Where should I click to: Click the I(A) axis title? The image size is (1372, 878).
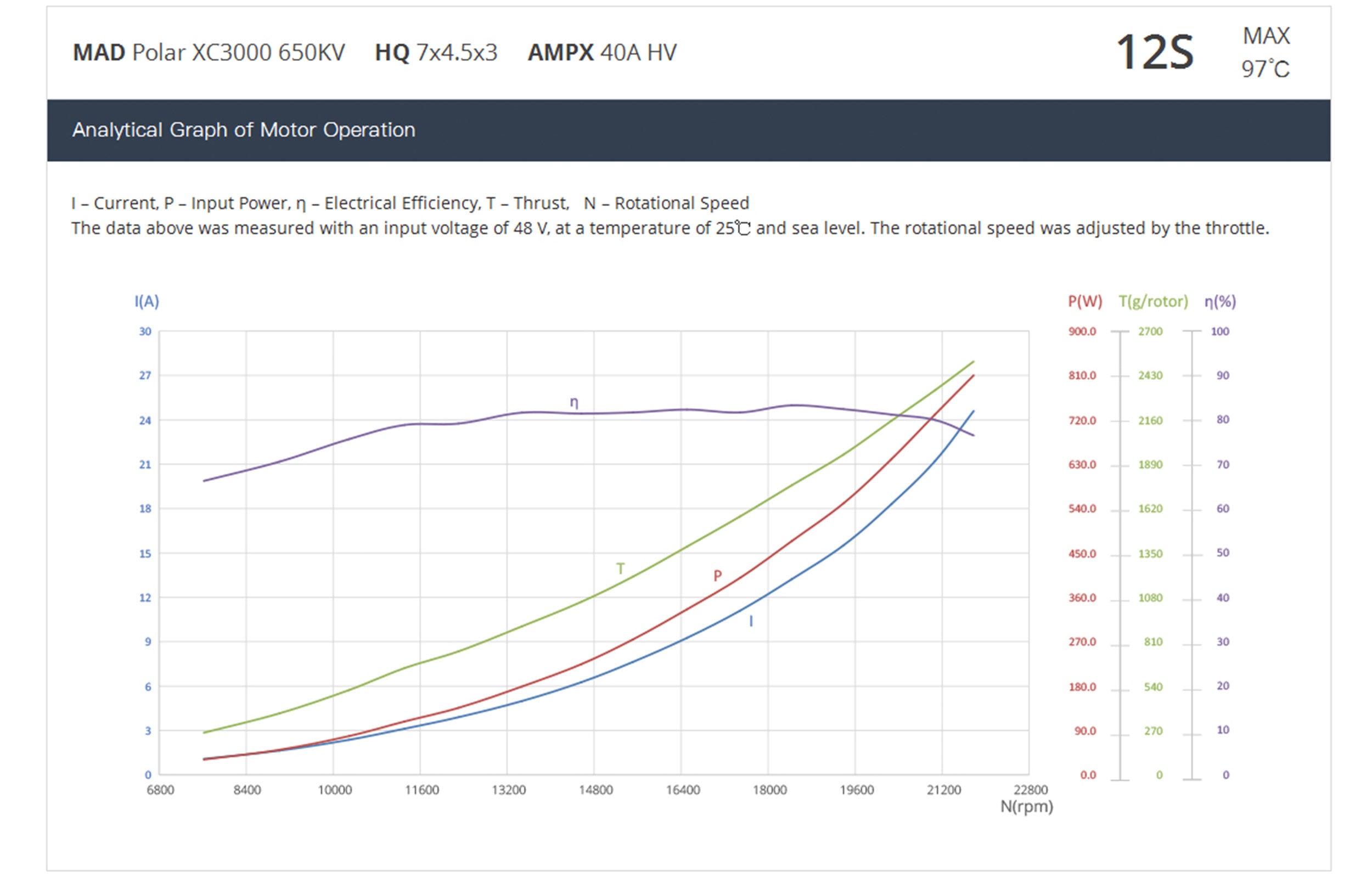click(x=147, y=301)
